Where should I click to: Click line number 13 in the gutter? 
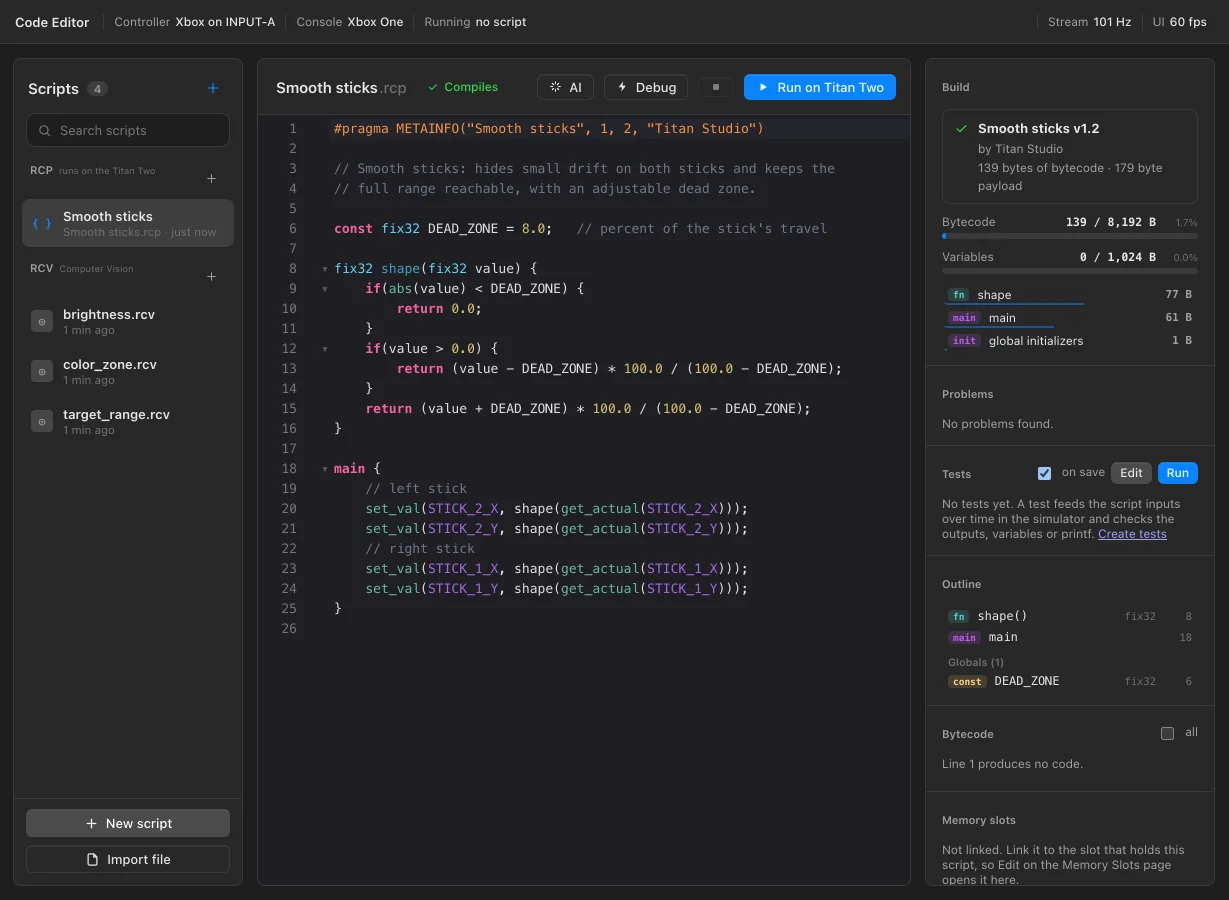290,369
